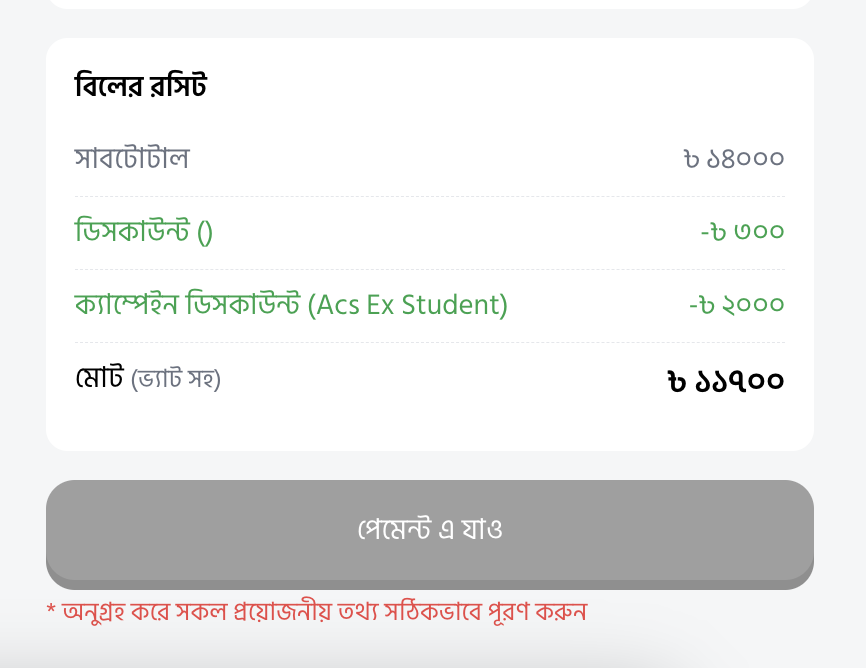Click the red required-information warning message
The height and width of the screenshot is (668, 866).
316,612
